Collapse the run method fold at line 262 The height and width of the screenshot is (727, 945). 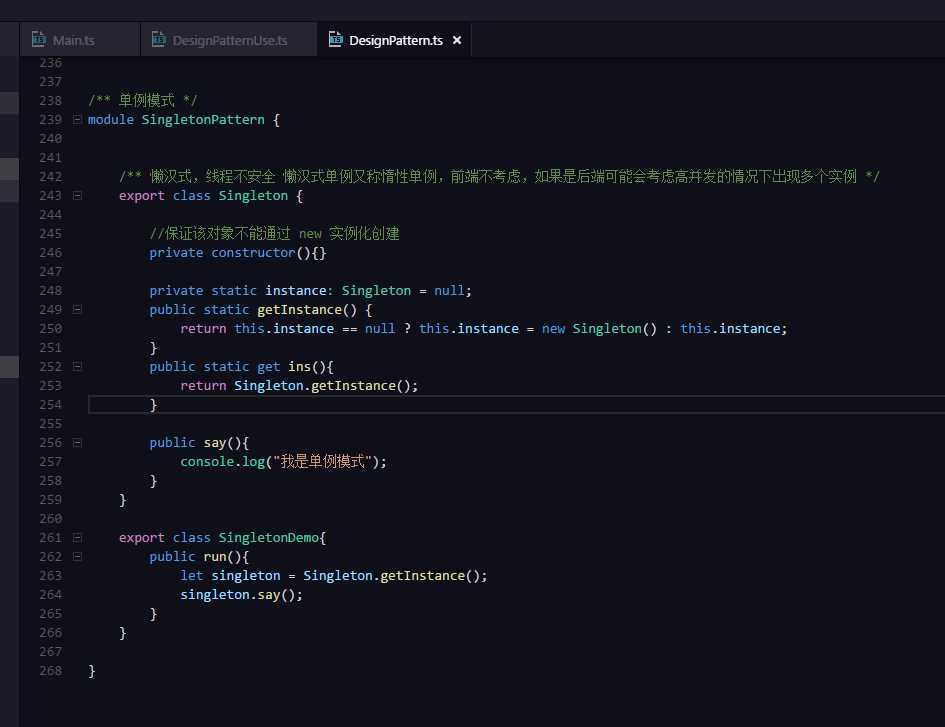[x=77, y=556]
